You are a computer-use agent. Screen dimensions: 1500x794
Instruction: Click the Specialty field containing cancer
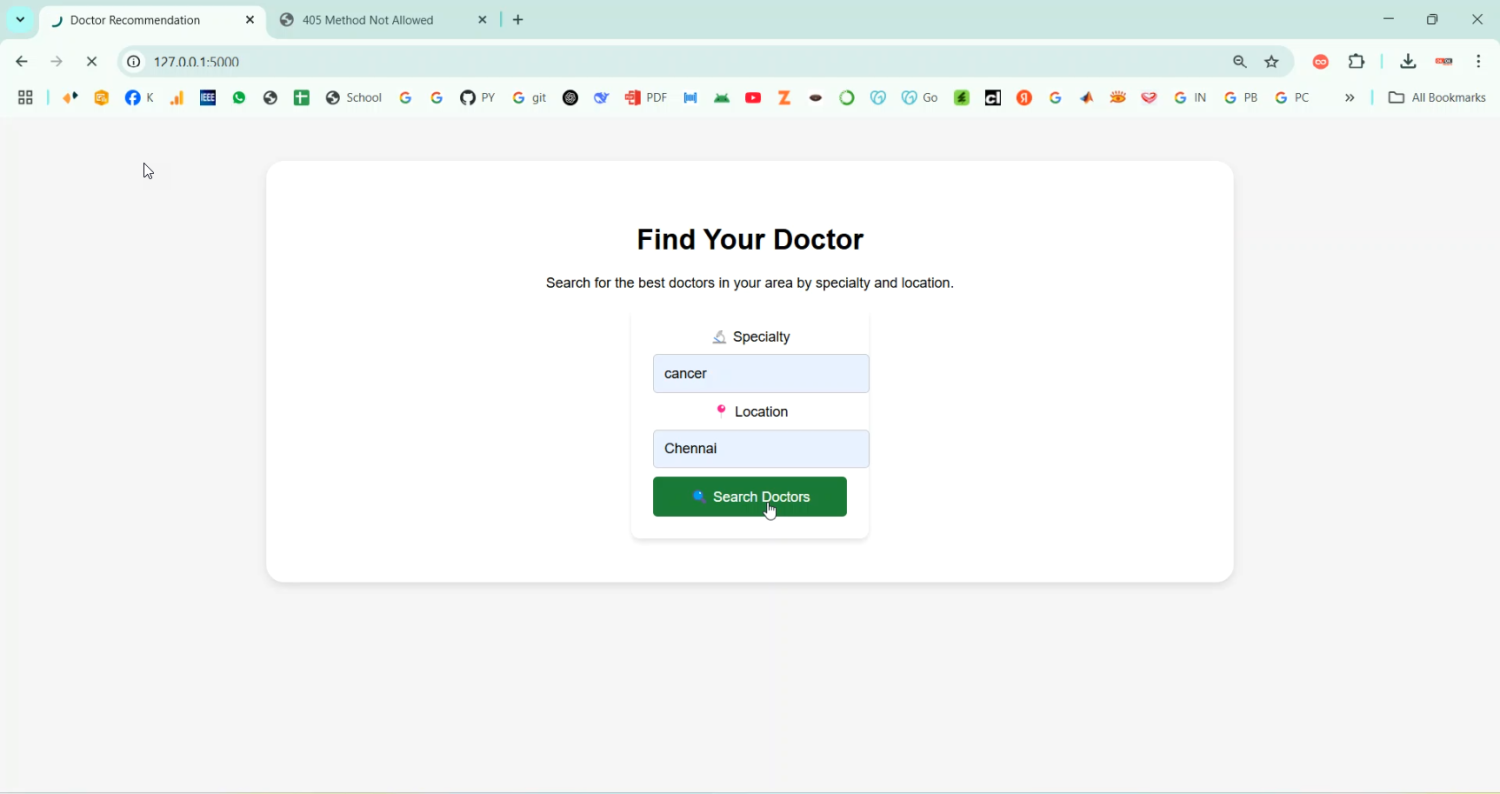761,374
